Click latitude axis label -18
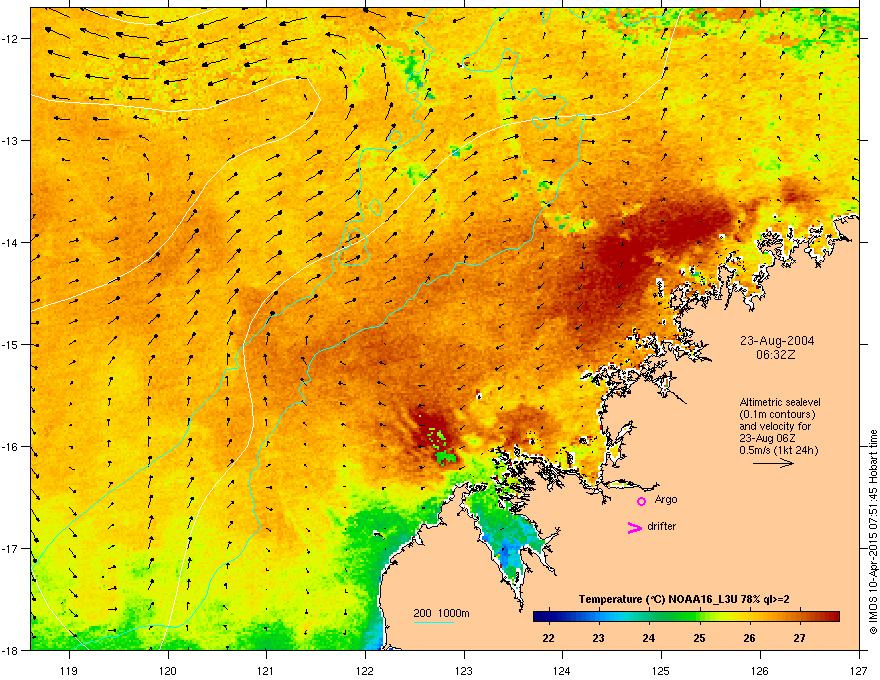Viewport: 880px width, 680px height. click(x=10, y=650)
